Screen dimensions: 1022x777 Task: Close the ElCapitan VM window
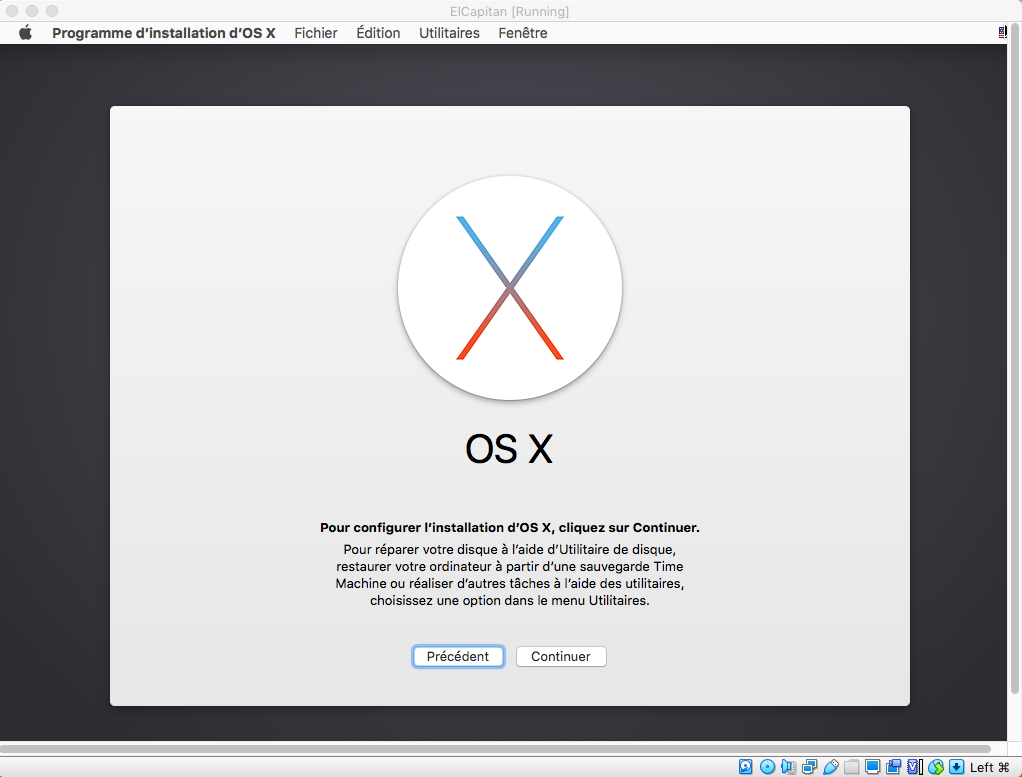[x=12, y=11]
